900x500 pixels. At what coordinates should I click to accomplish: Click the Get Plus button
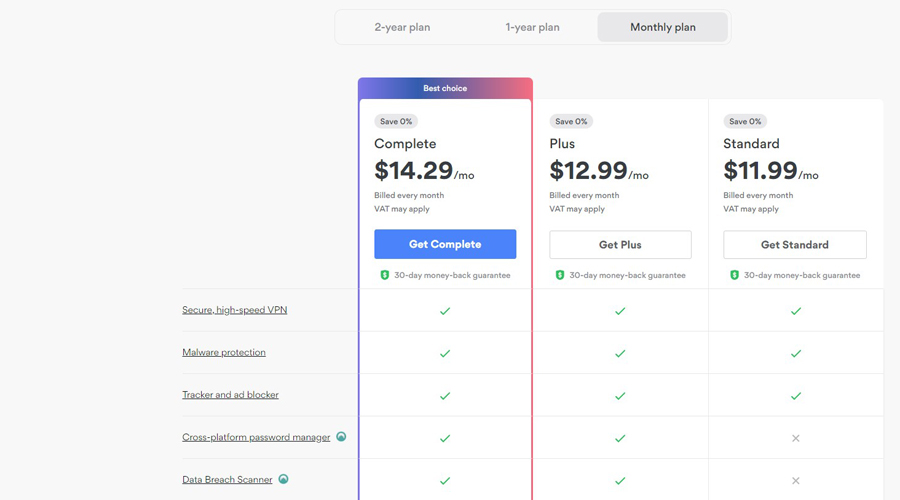point(620,244)
